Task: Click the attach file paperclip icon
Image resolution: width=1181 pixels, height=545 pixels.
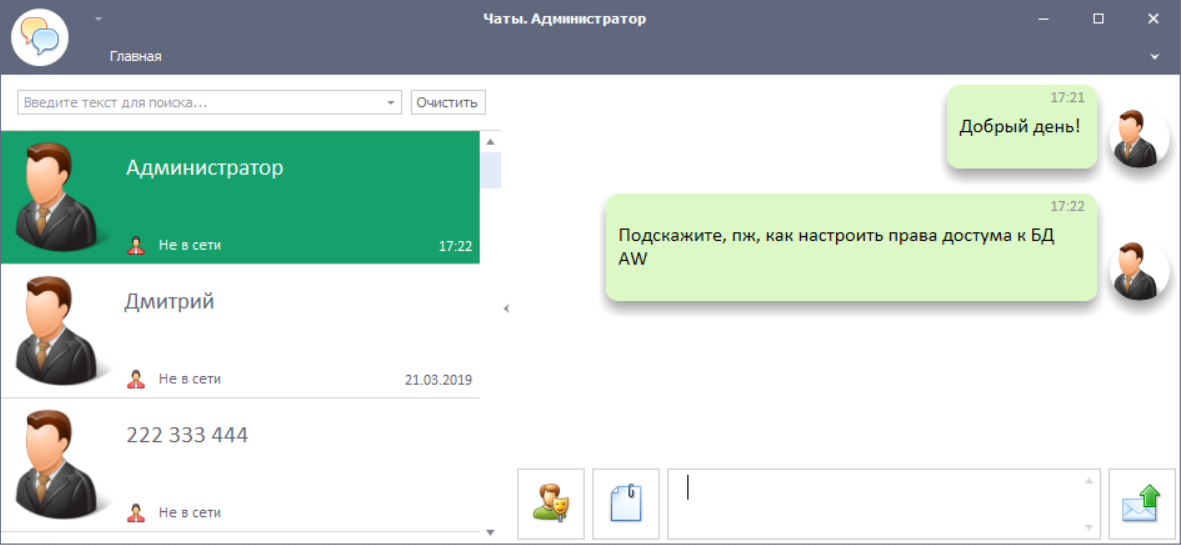Action: coord(625,503)
